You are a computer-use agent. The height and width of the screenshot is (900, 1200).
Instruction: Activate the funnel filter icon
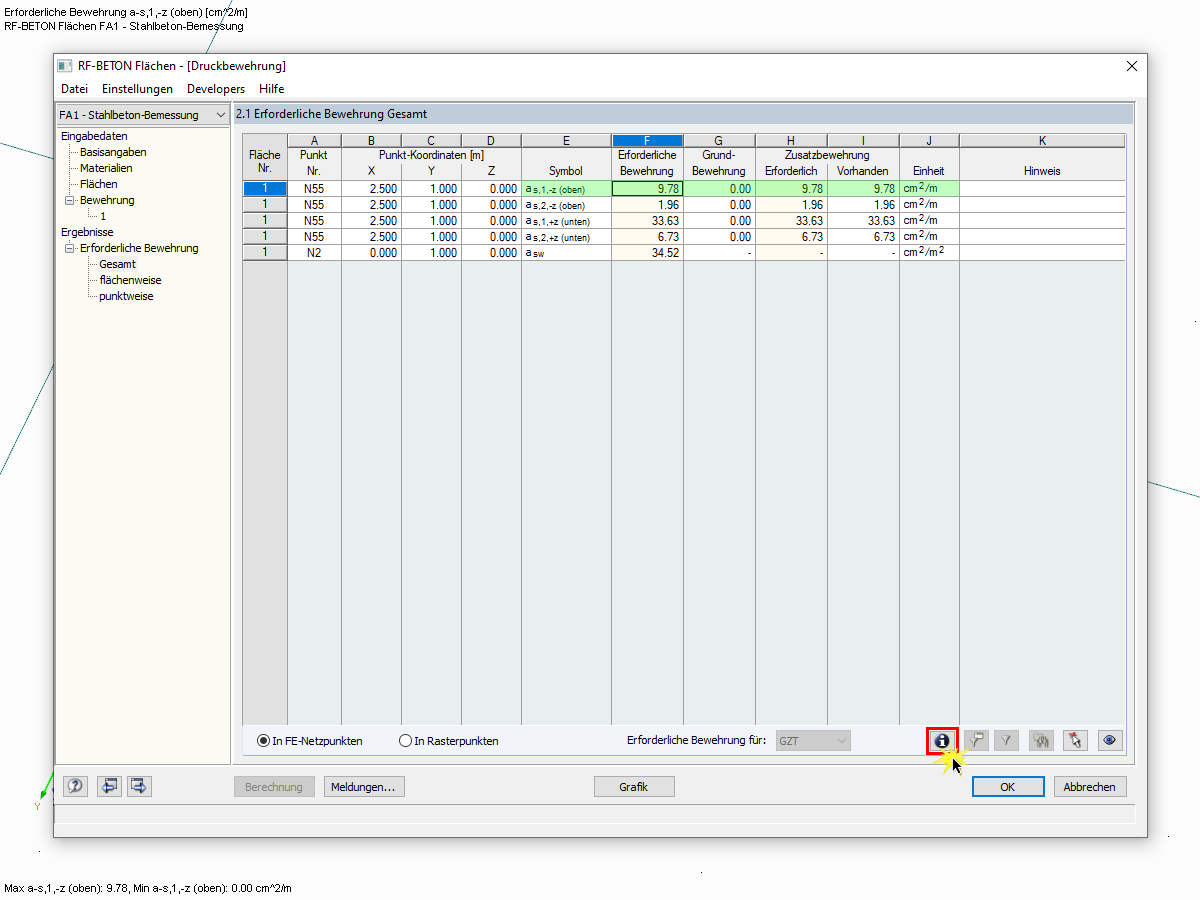pyautogui.click(x=1006, y=740)
